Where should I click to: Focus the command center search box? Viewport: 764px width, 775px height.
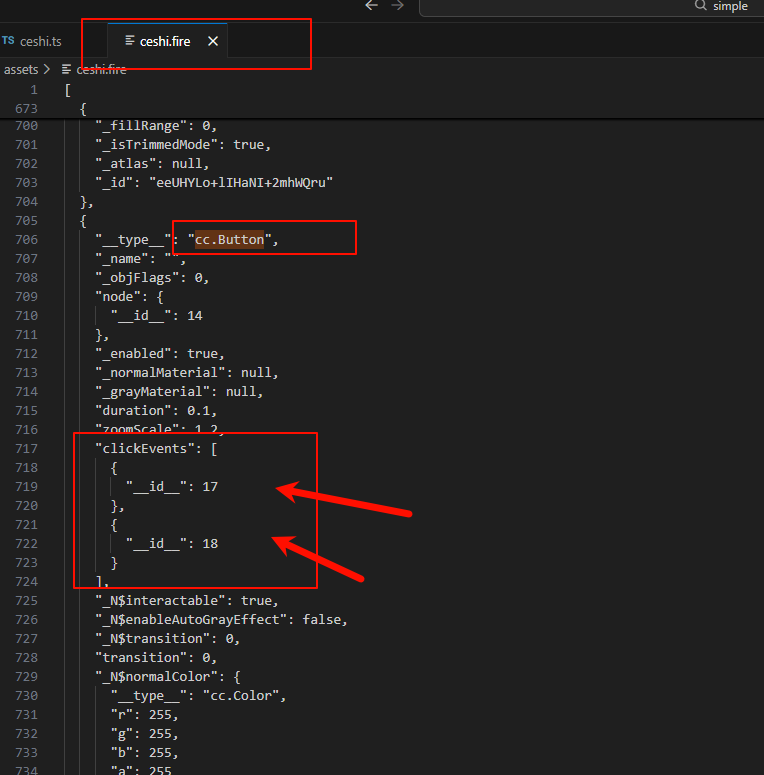590,7
